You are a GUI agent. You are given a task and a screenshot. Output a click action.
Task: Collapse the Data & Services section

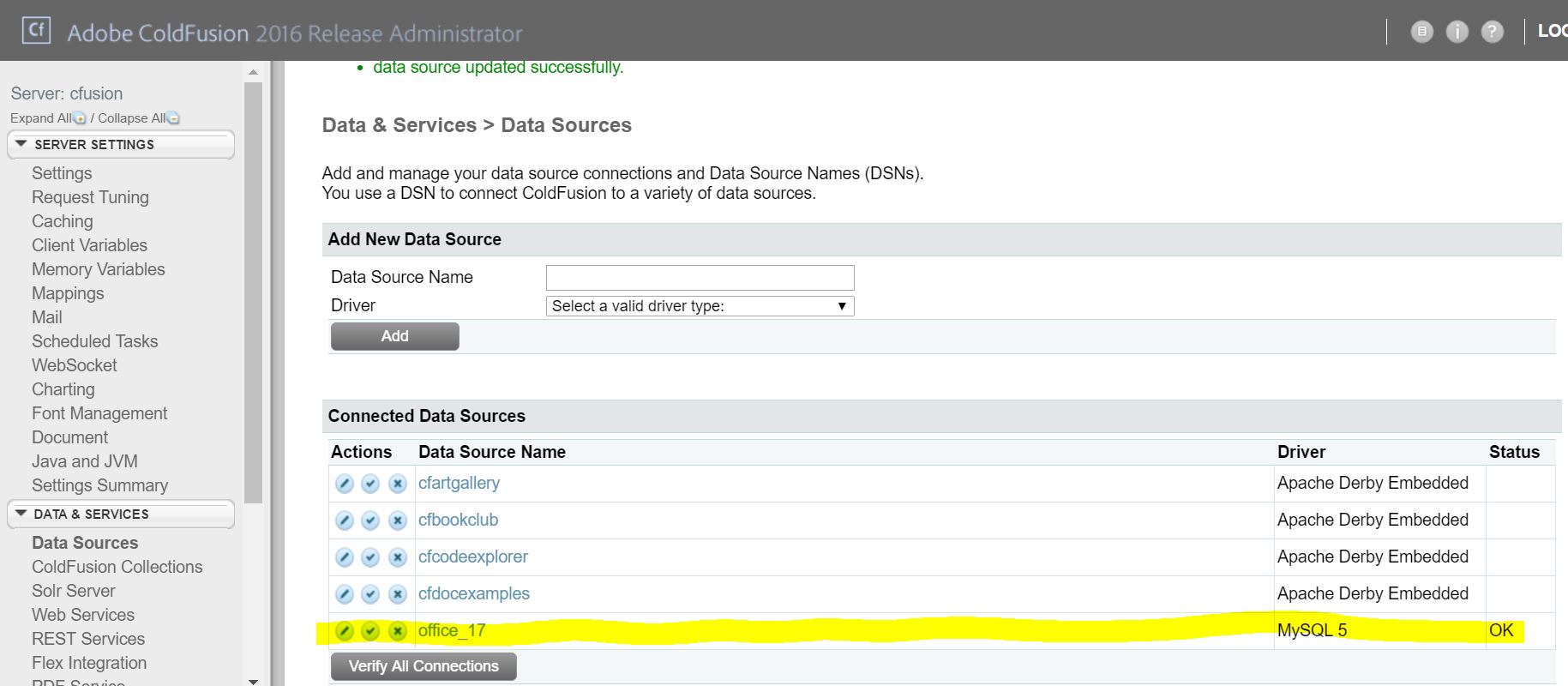point(21,514)
